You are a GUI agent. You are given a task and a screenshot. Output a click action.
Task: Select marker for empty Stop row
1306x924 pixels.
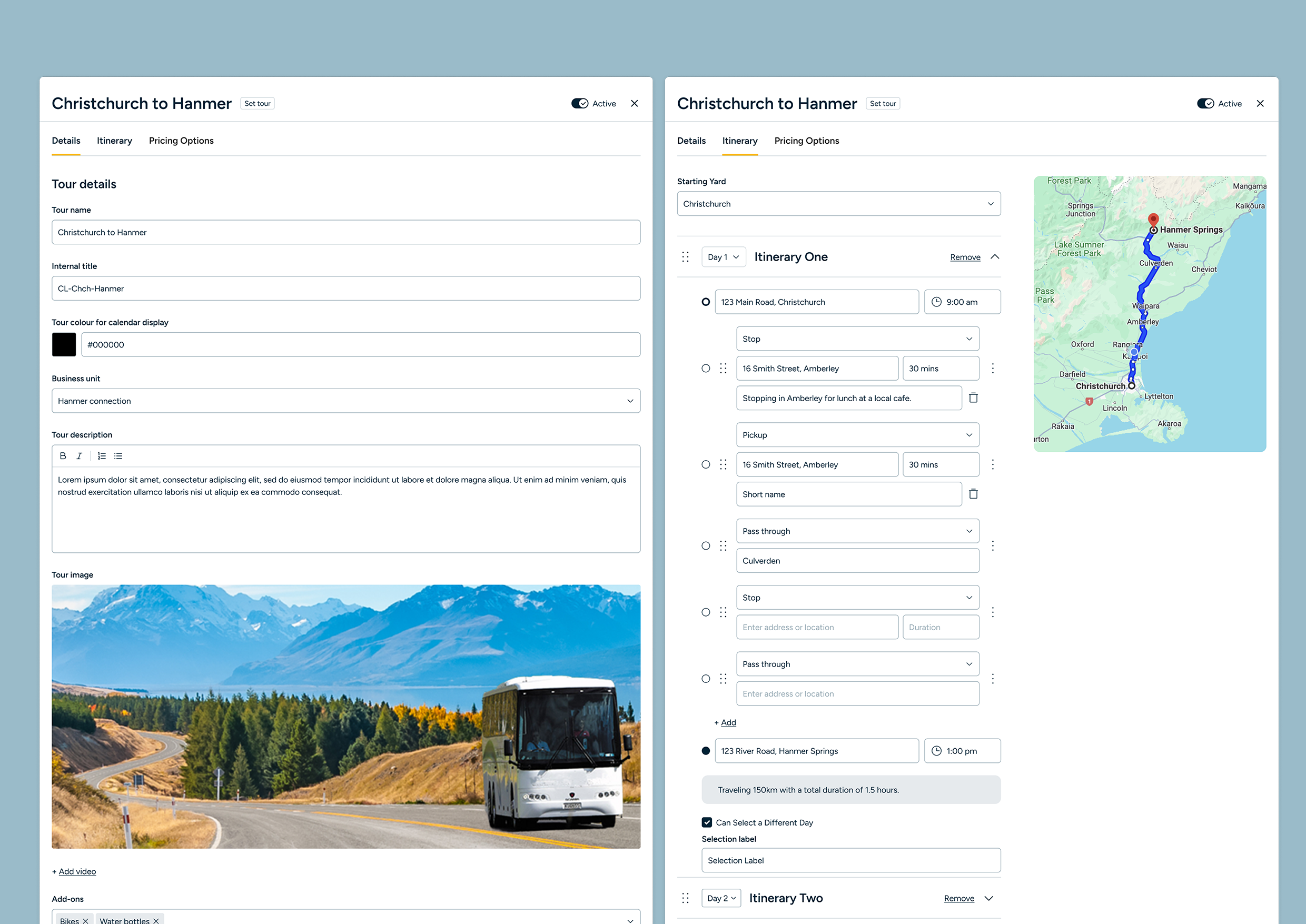point(706,612)
